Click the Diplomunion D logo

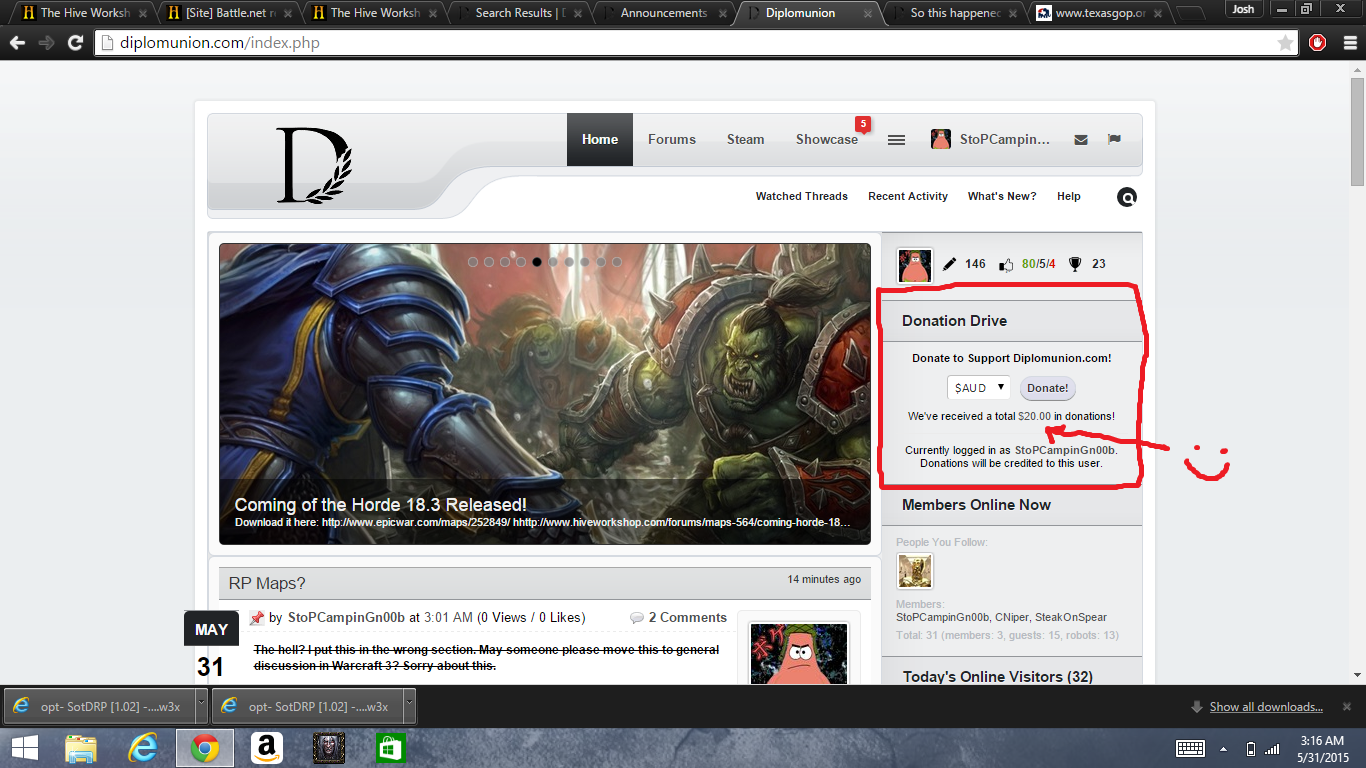pyautogui.click(x=315, y=166)
